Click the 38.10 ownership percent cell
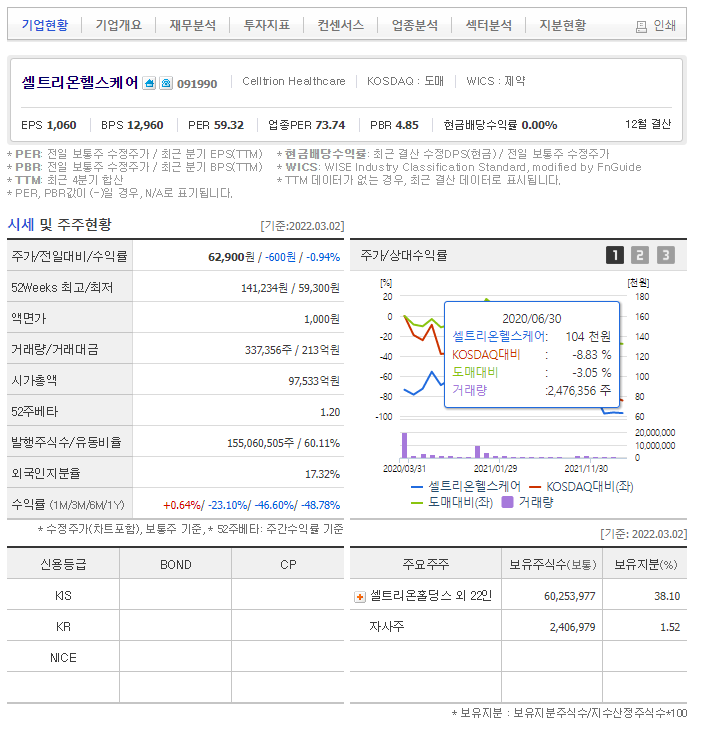The width and height of the screenshot is (703, 731). click(x=667, y=596)
